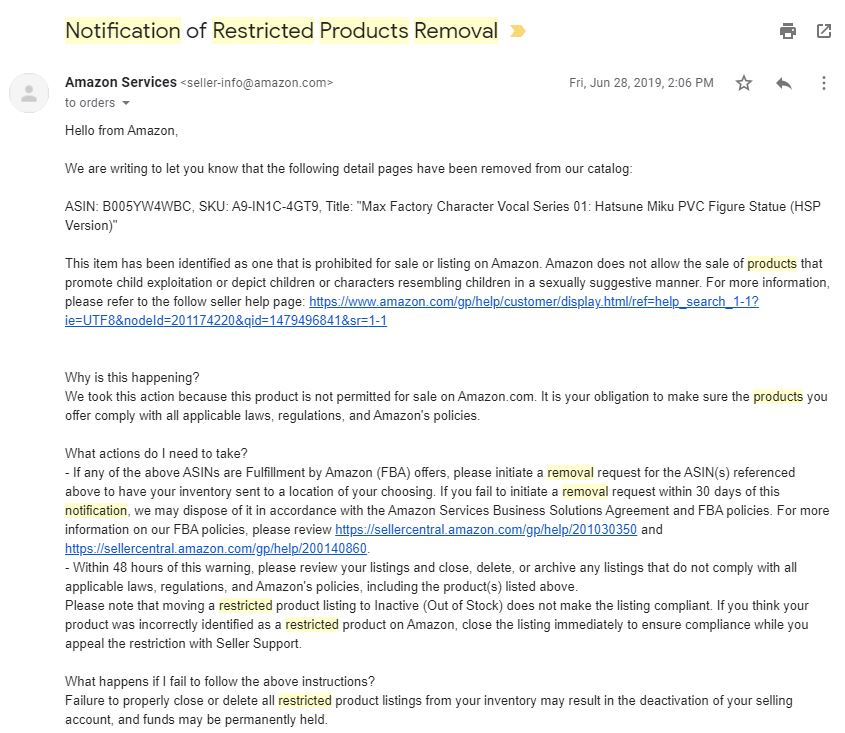Reply using the arrow icon

(x=784, y=83)
